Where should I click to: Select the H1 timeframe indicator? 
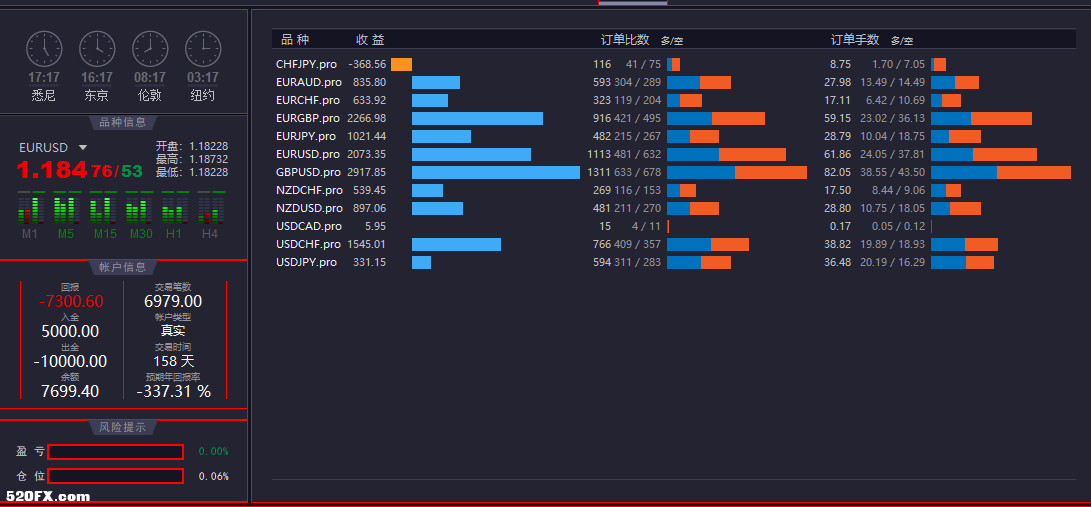click(x=174, y=214)
